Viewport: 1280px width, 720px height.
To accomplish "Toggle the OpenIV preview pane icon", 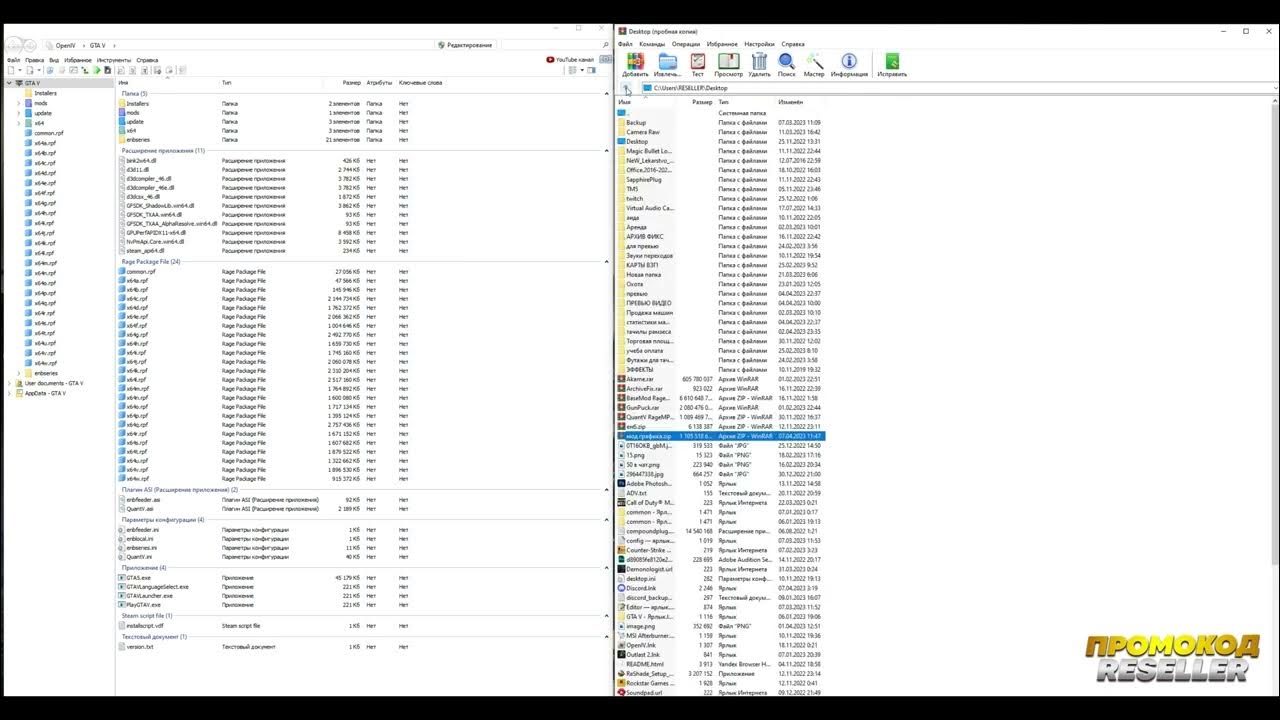I will (x=591, y=70).
